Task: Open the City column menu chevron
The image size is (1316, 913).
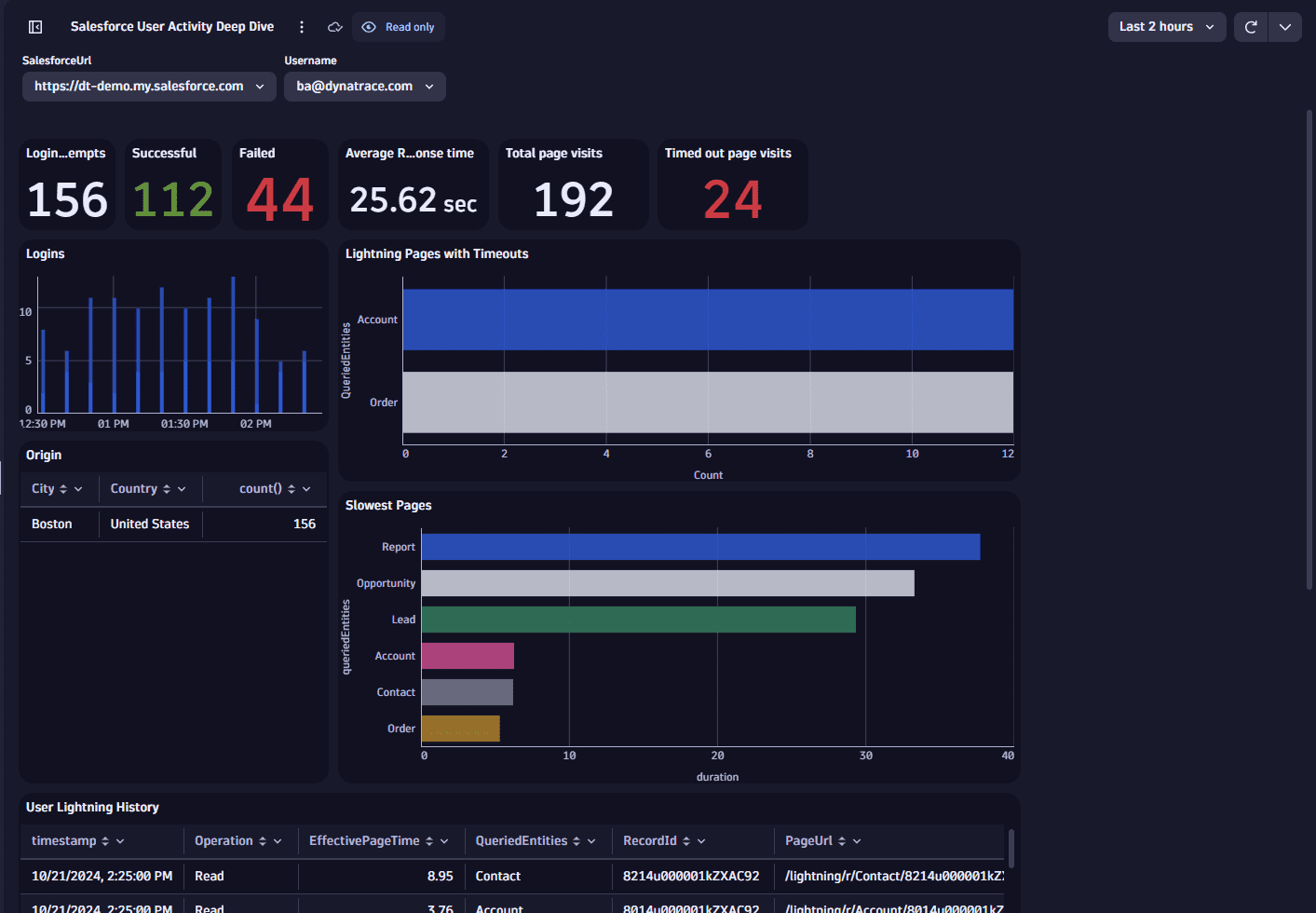Action: point(78,489)
